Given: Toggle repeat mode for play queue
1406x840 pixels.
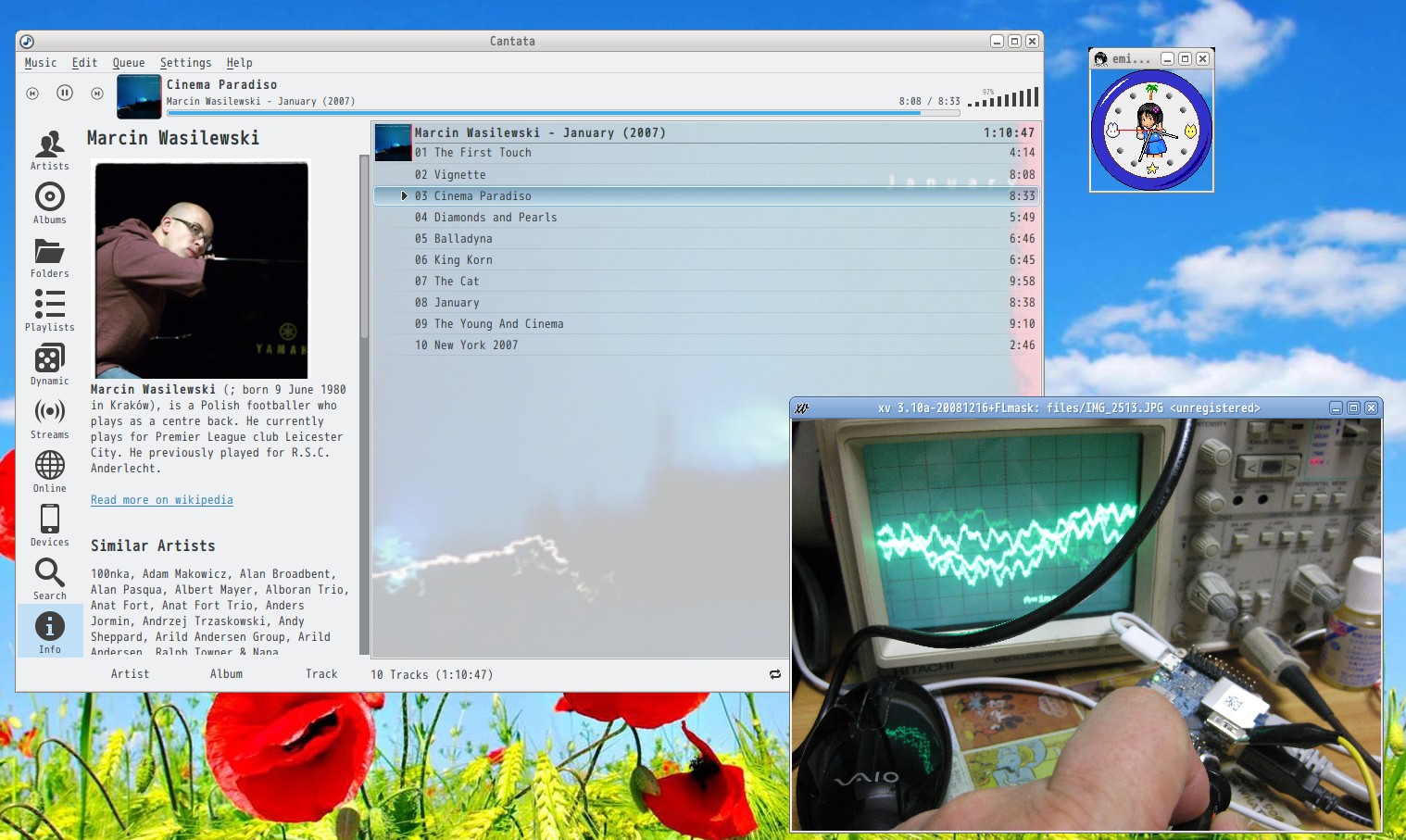Looking at the screenshot, I should click(x=774, y=675).
